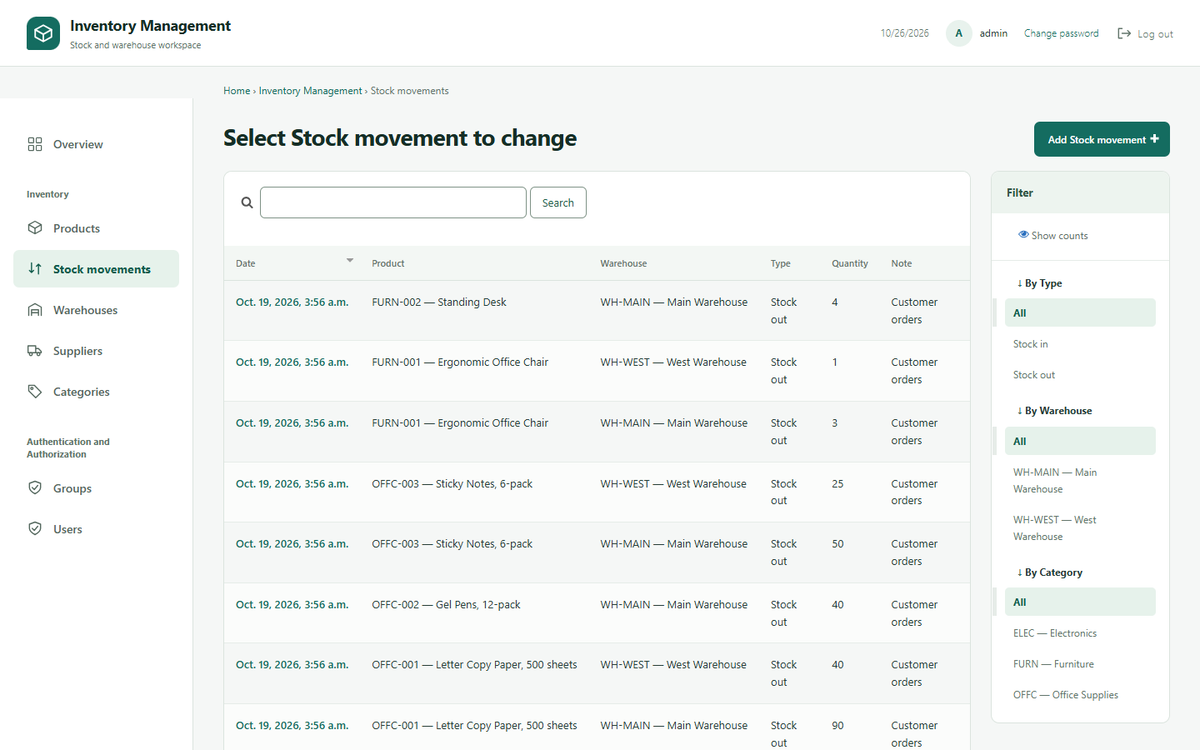This screenshot has width=1200, height=750.
Task: Click the Warehouses building icon
Action: point(35,310)
